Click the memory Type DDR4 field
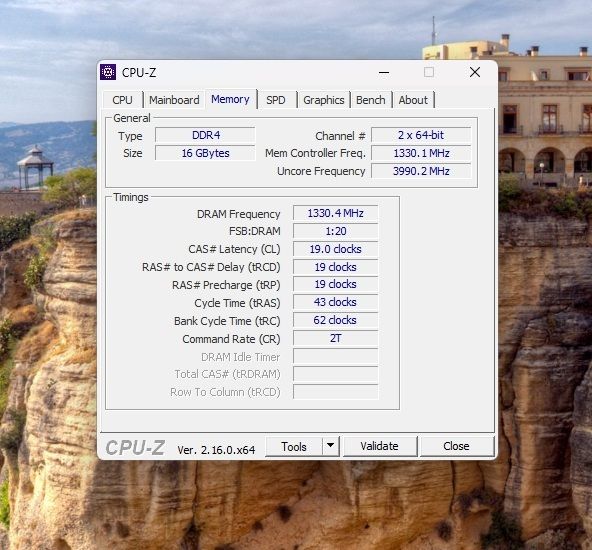The width and height of the screenshot is (592, 550). (205, 135)
